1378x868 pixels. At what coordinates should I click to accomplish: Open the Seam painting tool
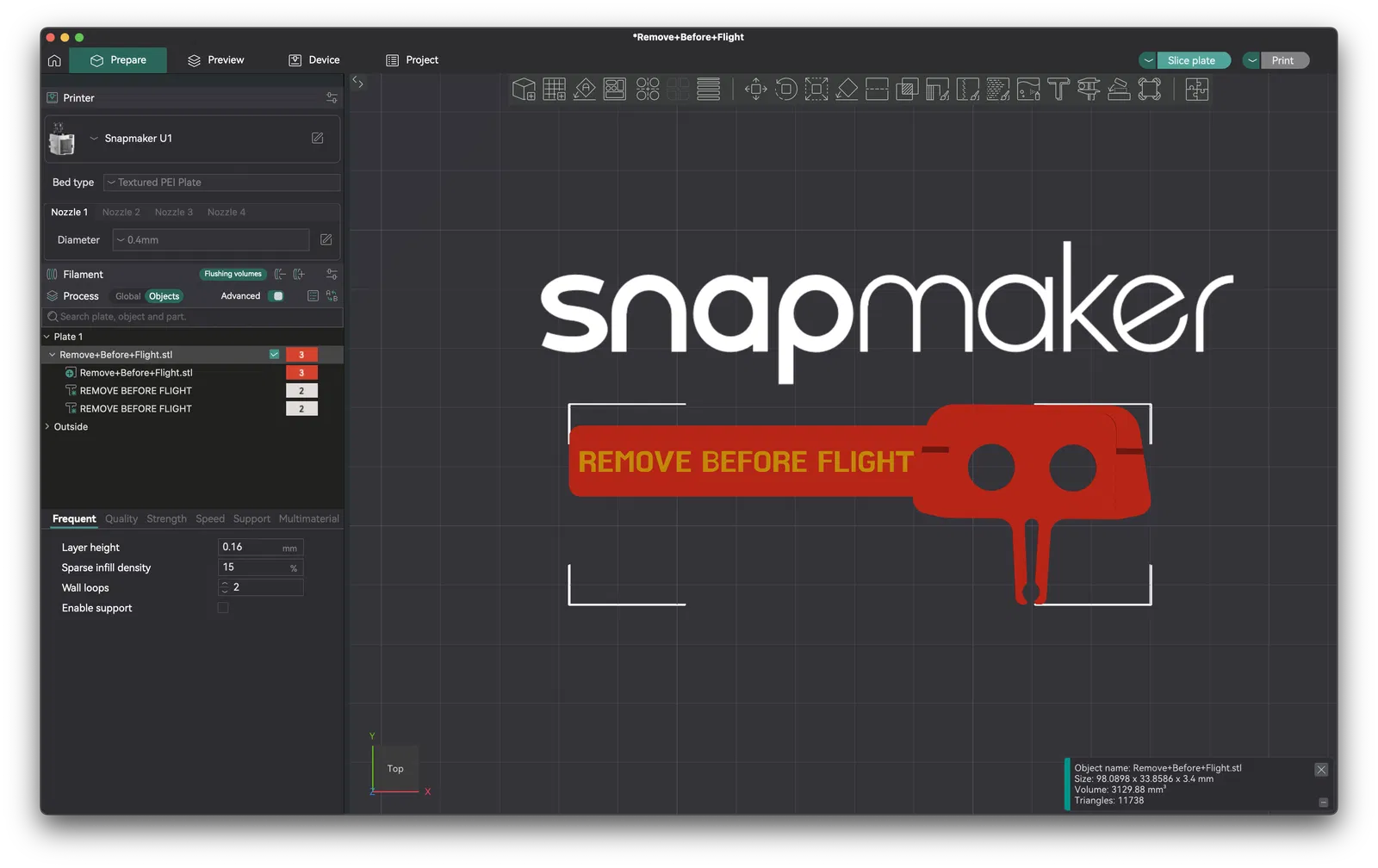[x=968, y=90]
